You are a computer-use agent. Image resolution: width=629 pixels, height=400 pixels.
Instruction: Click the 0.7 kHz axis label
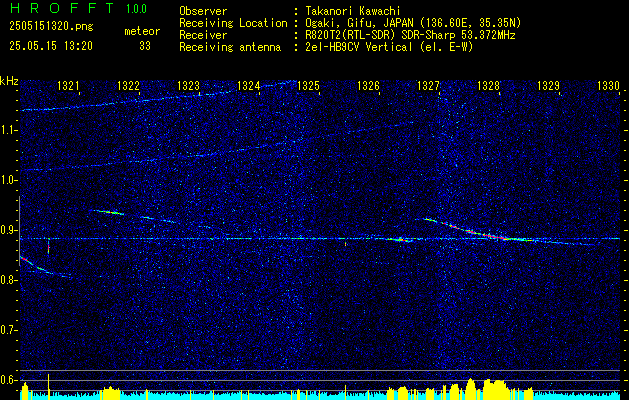point(9,330)
